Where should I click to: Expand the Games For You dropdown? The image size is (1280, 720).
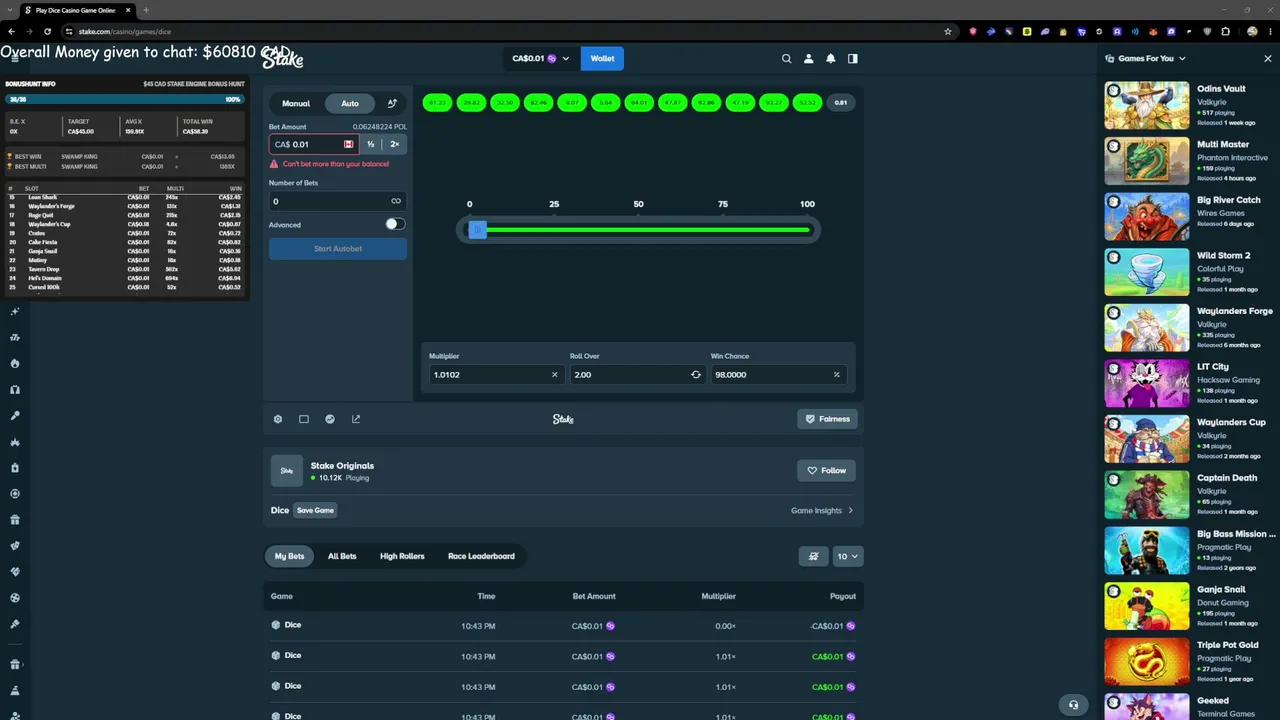[x=1145, y=59]
